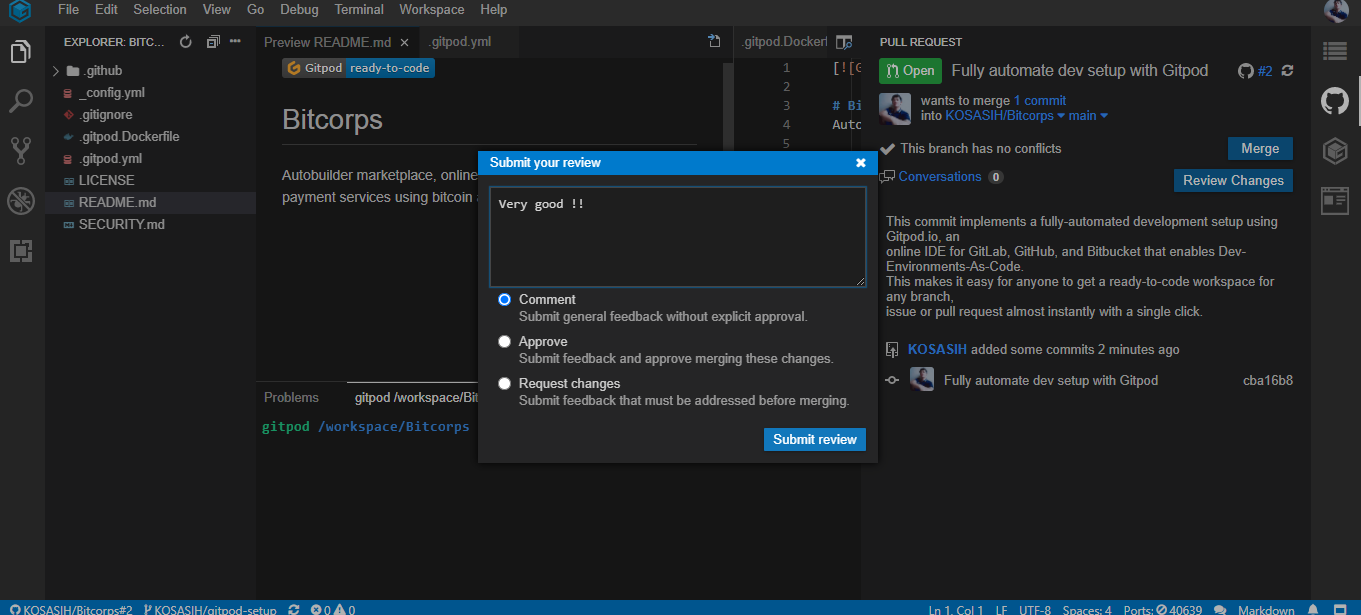
Task: Click Ln 1, Col 1 in status bar
Action: [957, 609]
